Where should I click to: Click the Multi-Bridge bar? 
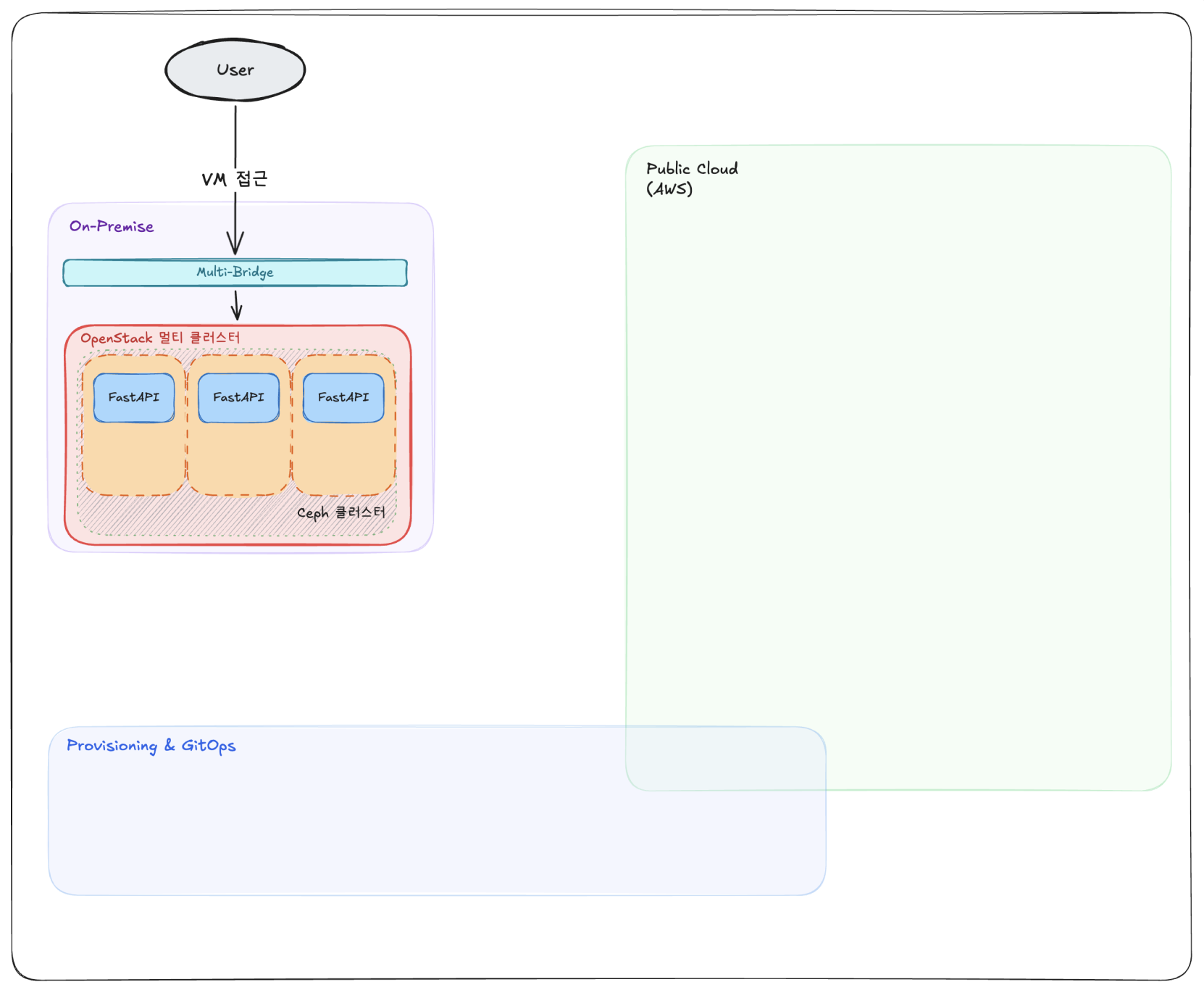click(x=235, y=273)
